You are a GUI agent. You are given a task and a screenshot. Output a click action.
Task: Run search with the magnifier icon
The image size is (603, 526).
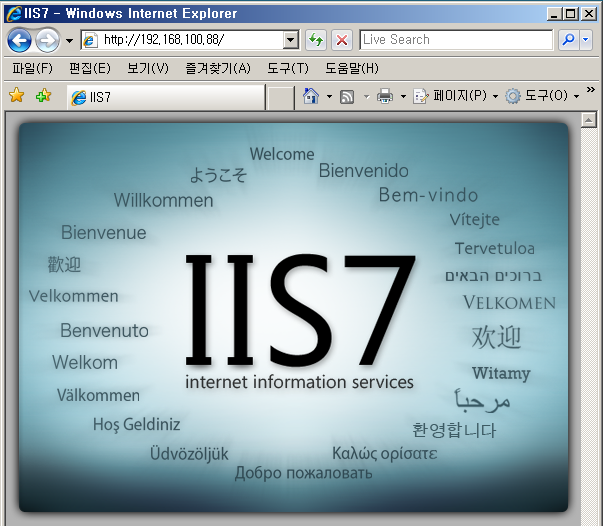[568, 40]
